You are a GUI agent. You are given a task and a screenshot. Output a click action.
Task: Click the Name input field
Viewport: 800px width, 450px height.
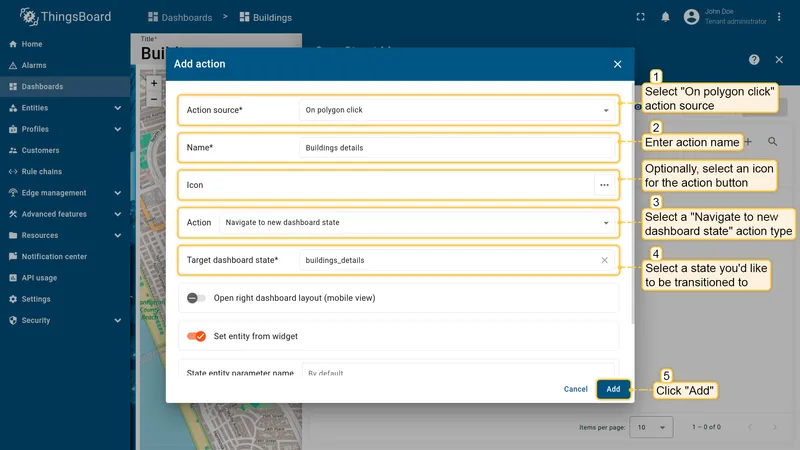pos(457,148)
